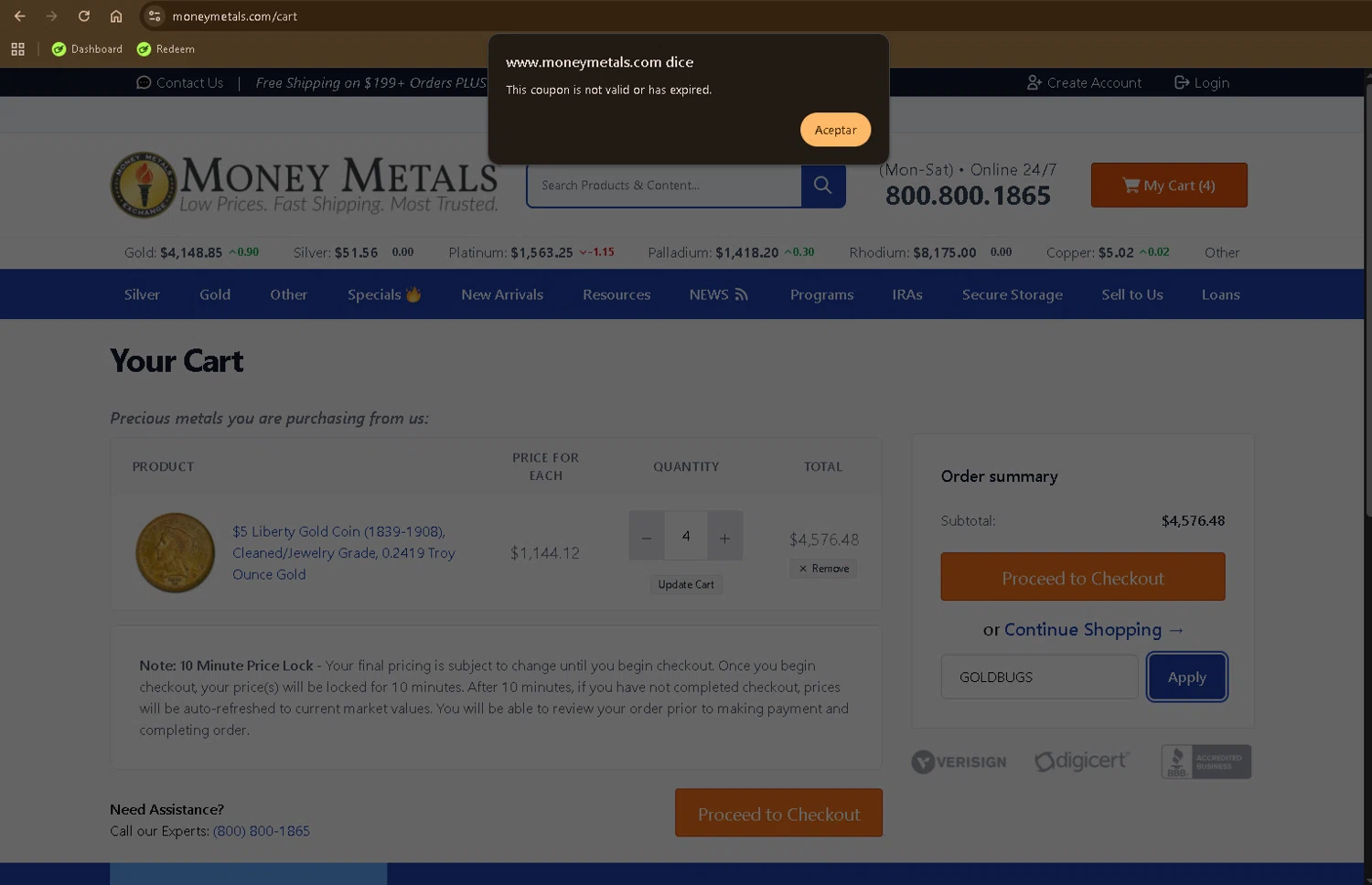Open the IRAs navigation item
The width and height of the screenshot is (1372, 885).
click(x=907, y=294)
